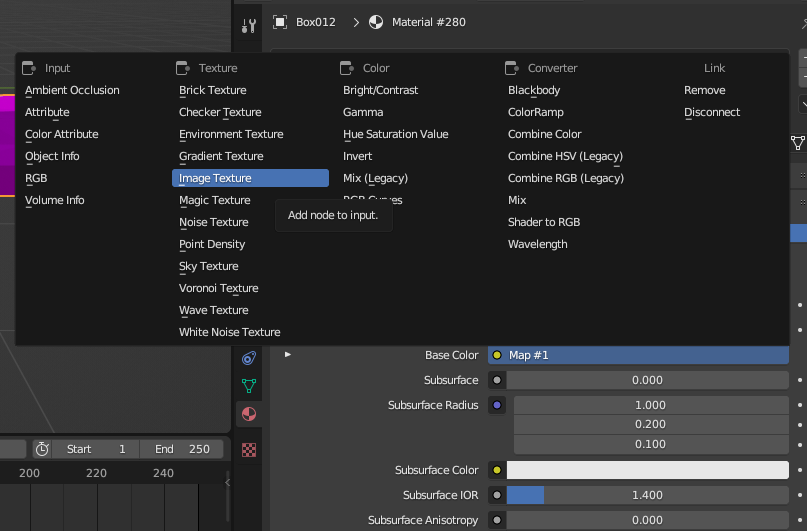Screen dimensions: 807x531
Task: Select Invert color node
Action: click(x=357, y=156)
